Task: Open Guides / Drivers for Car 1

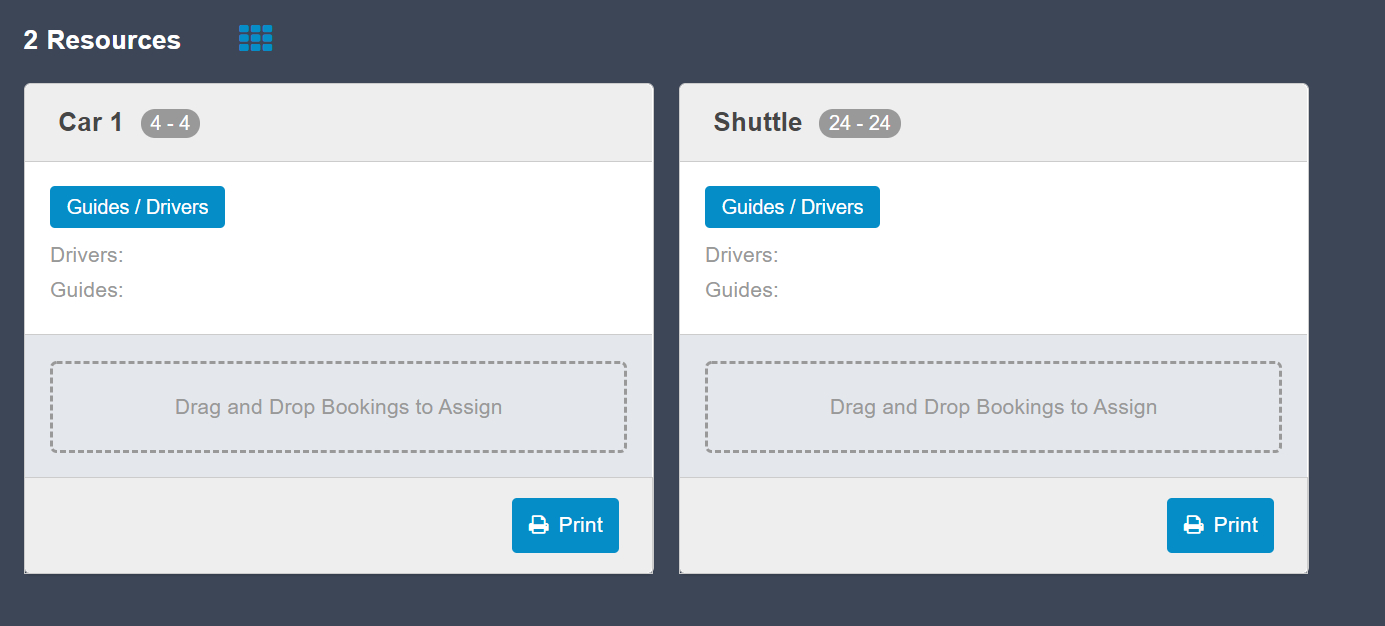Action: (x=137, y=207)
